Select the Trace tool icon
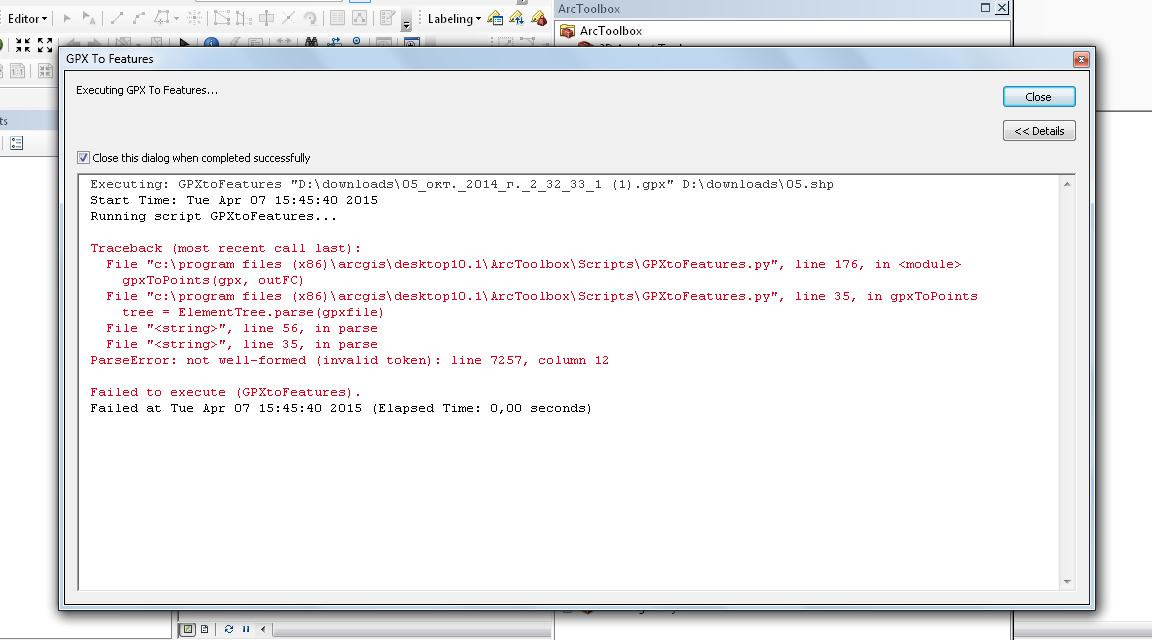 point(162,18)
